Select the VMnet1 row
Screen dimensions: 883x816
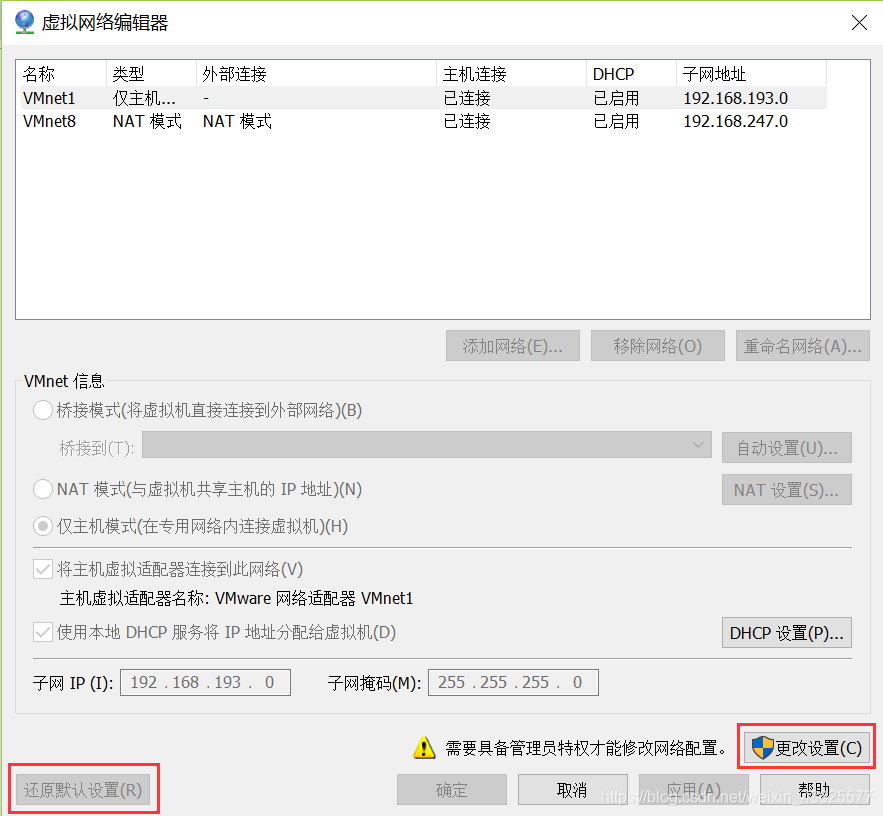[423, 98]
